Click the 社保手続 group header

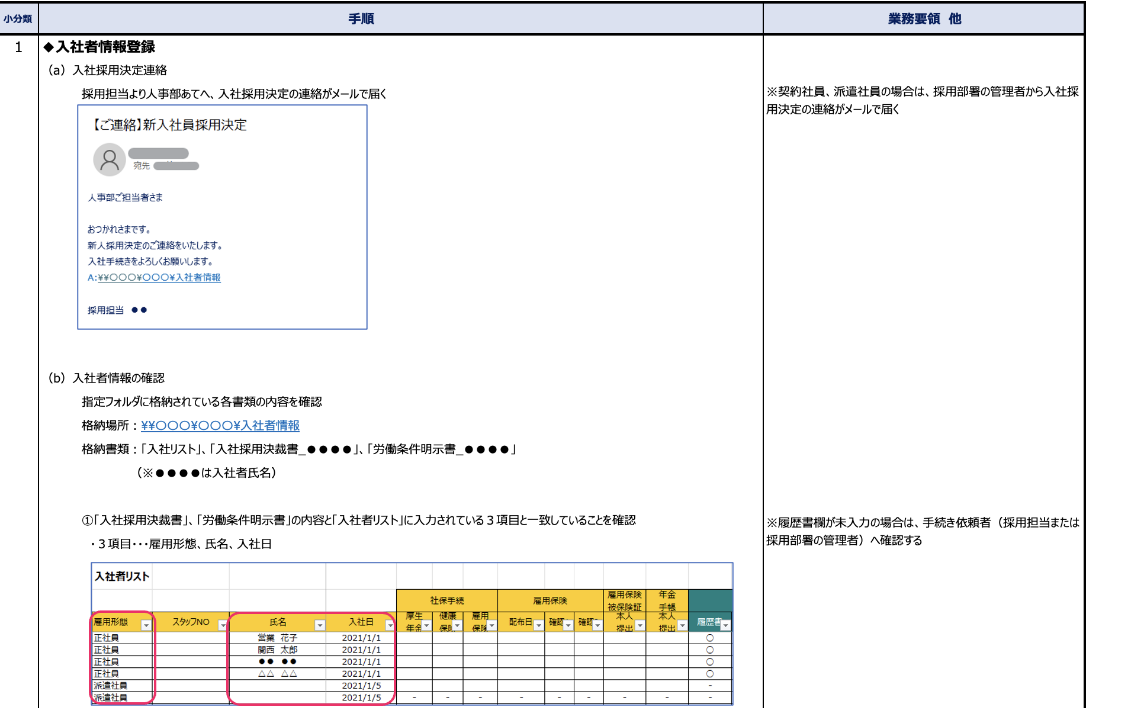(x=446, y=600)
